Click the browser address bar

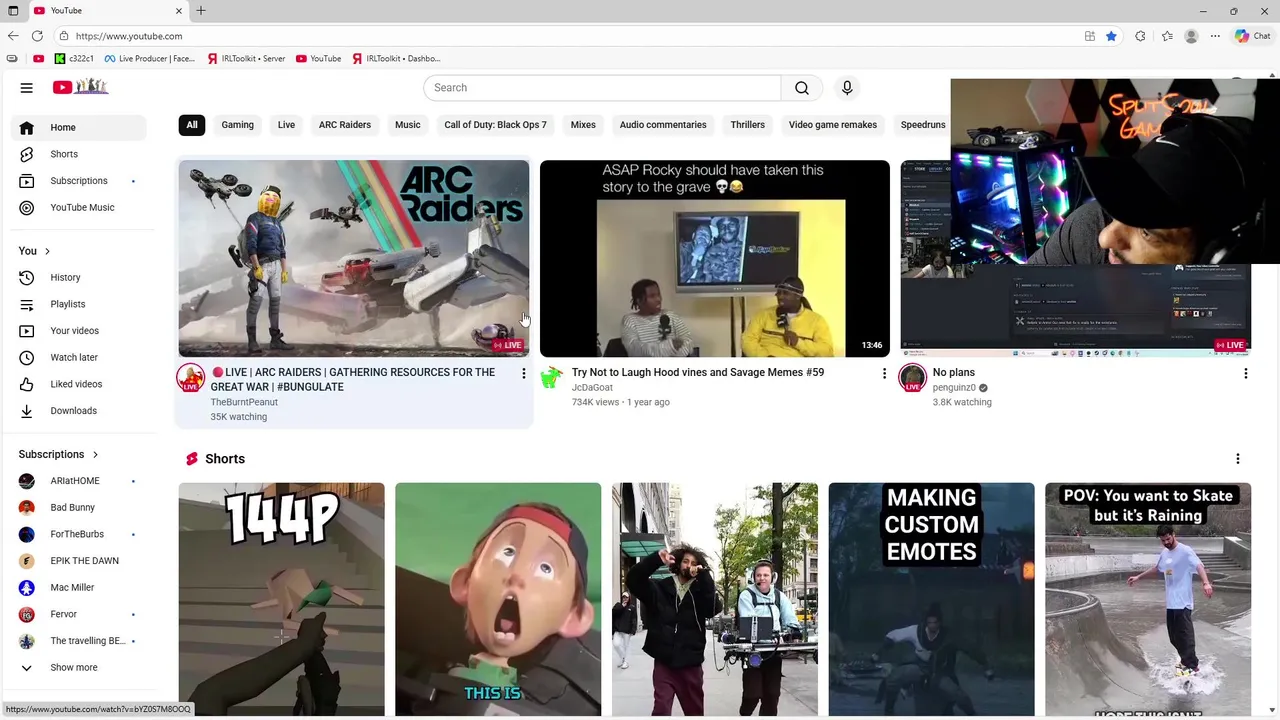[570, 36]
